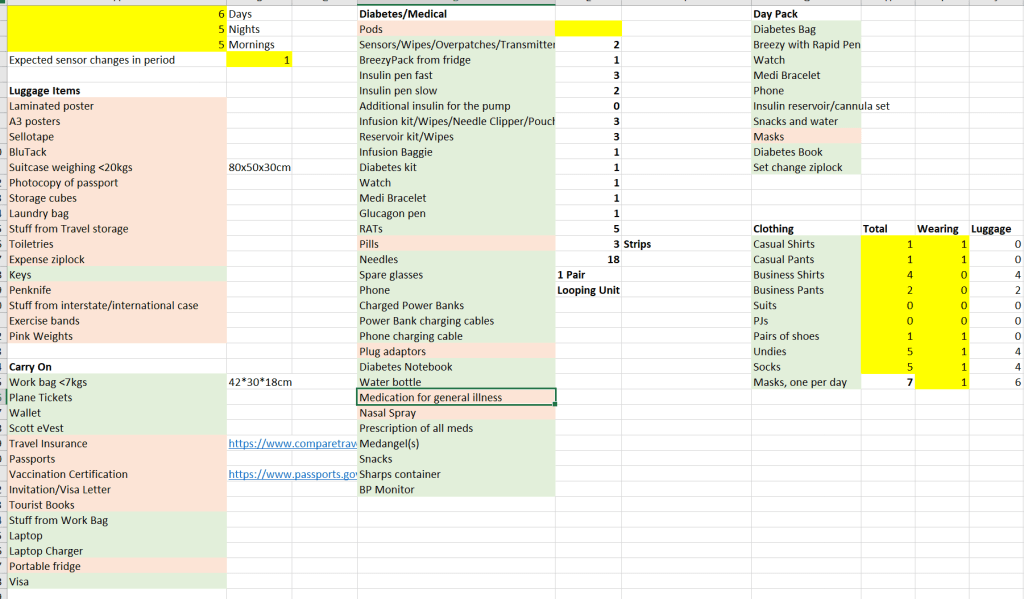1024x599 pixels.
Task: Click the 'Clothing' table header cell
Action: [x=773, y=229]
